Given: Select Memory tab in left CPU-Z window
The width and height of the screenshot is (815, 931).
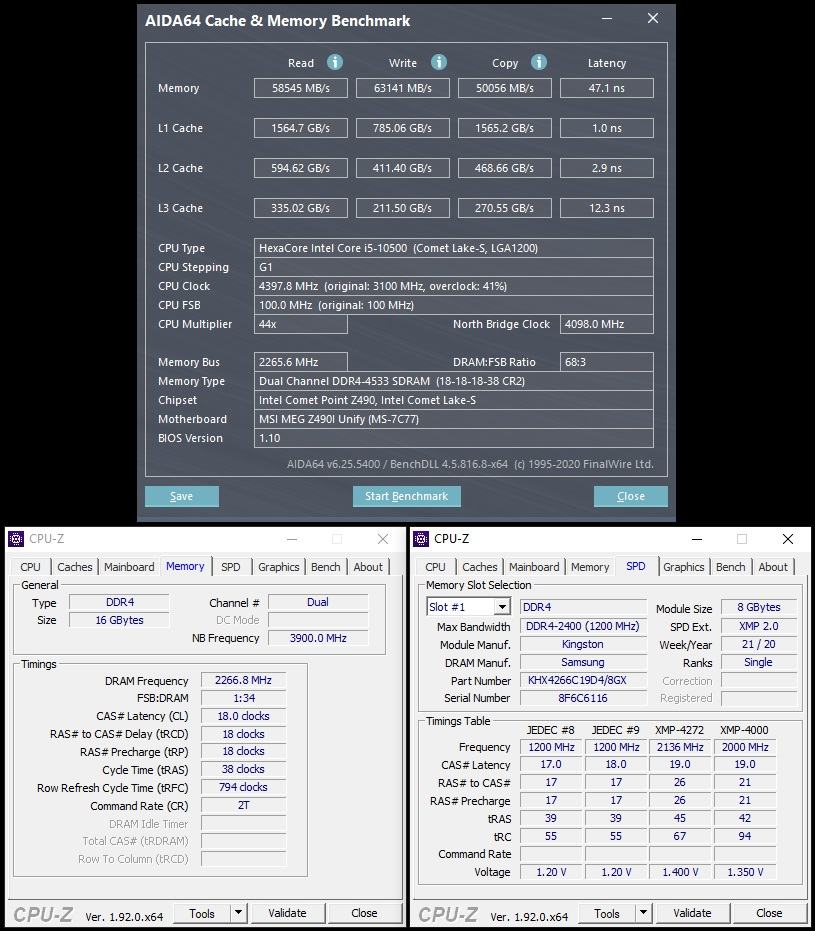Looking at the screenshot, I should [x=185, y=566].
